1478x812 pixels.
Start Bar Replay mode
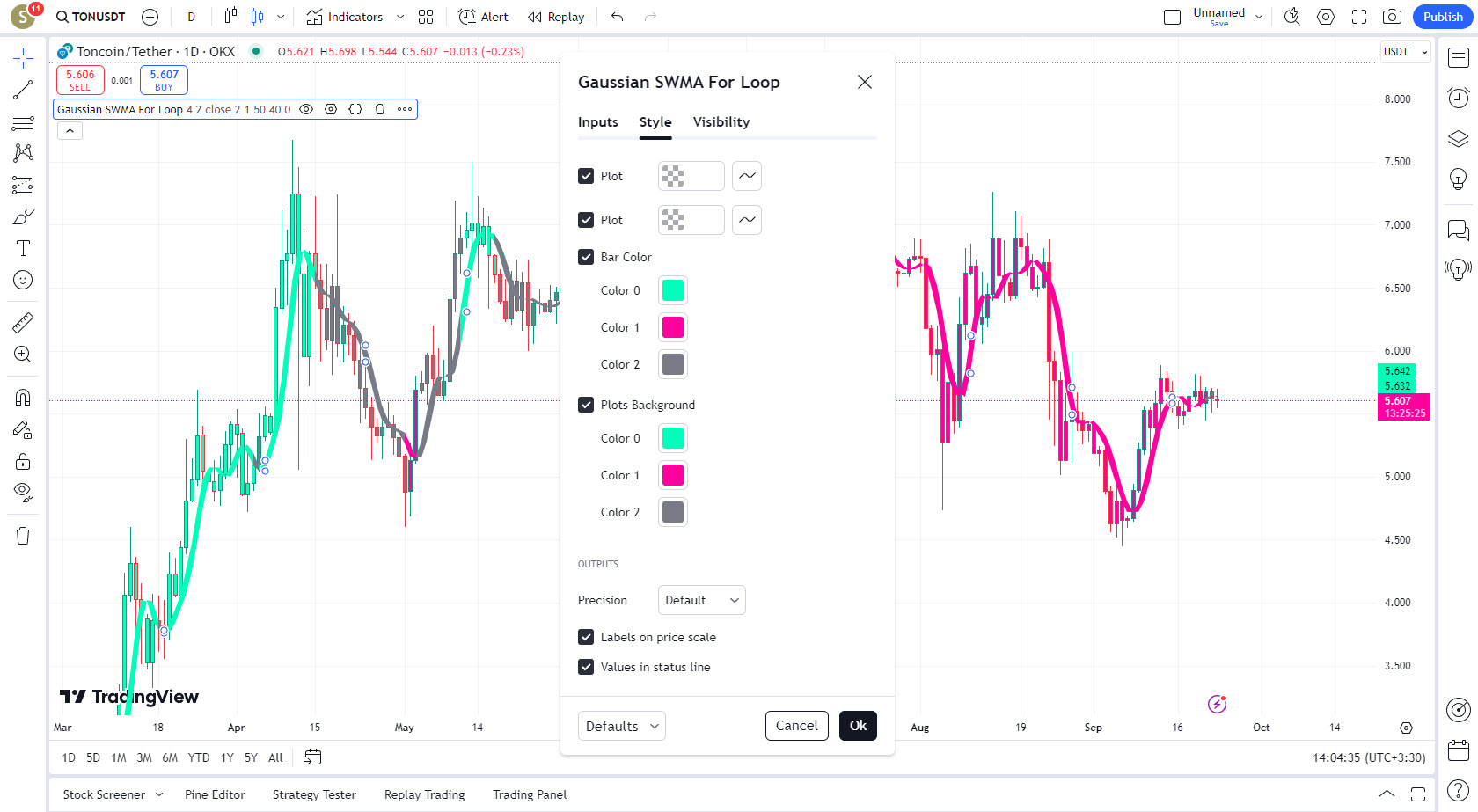point(556,17)
